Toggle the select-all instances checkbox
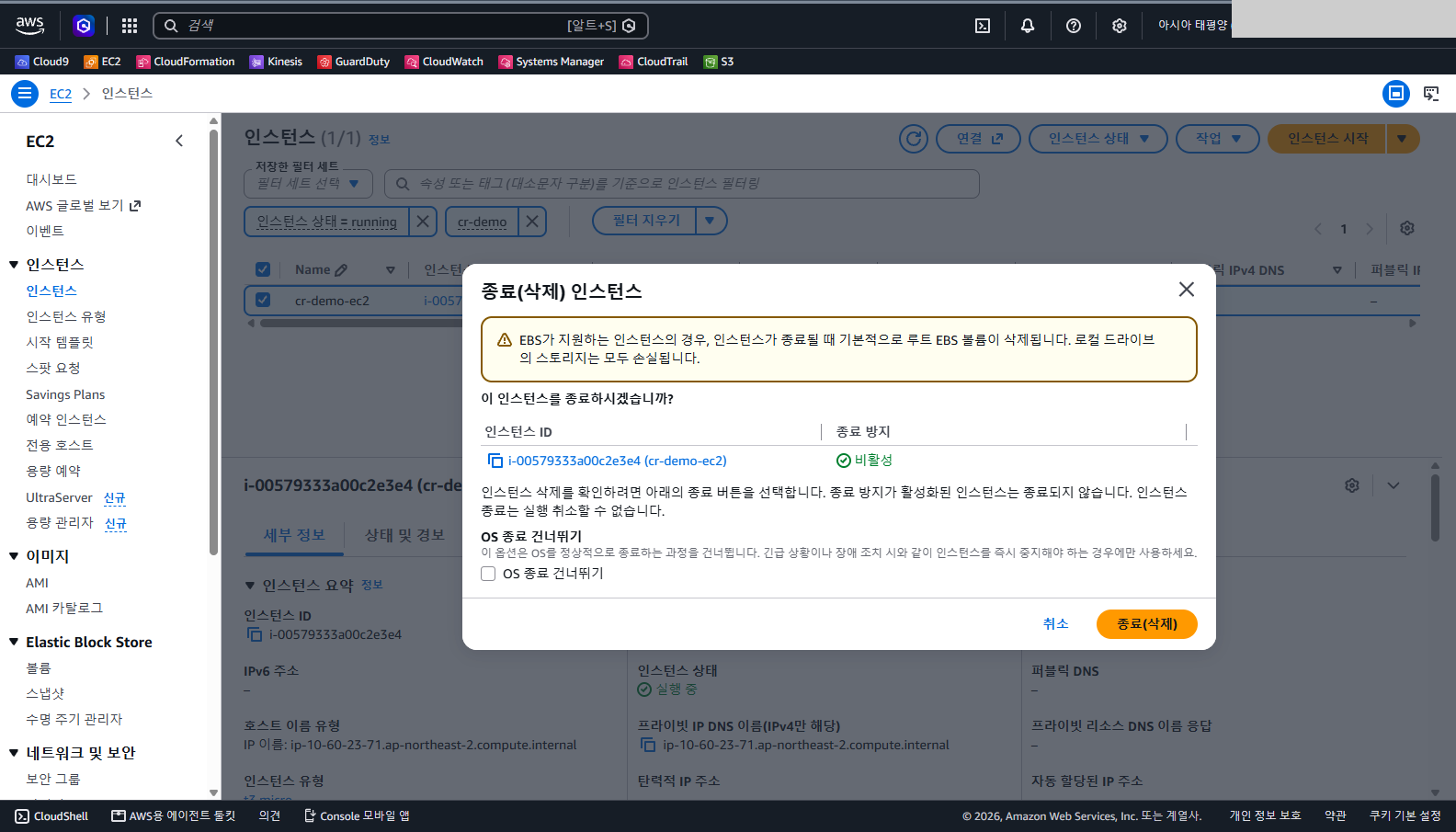This screenshot has width=1456, height=832. (263, 269)
